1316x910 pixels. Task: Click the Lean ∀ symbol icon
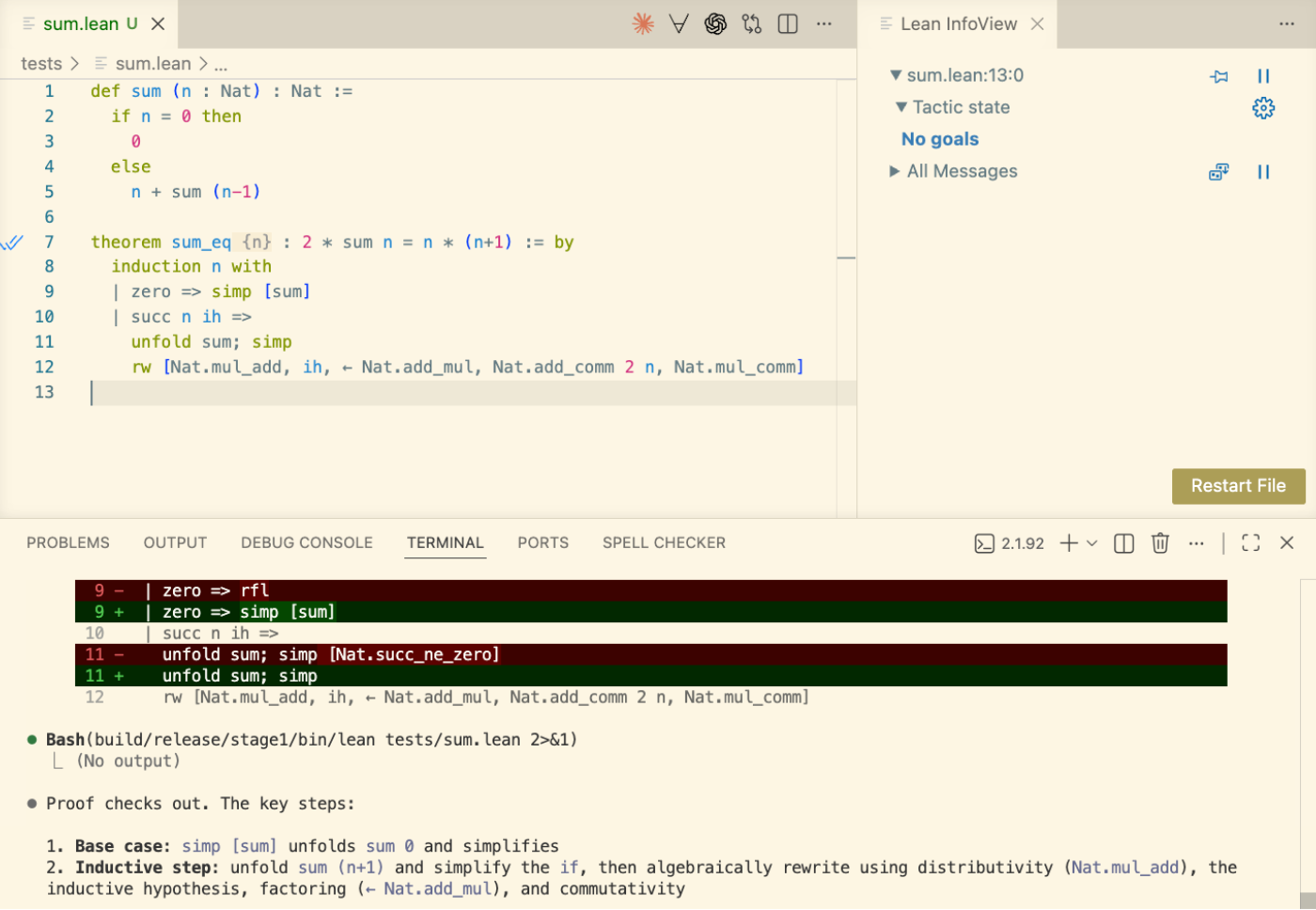[679, 24]
